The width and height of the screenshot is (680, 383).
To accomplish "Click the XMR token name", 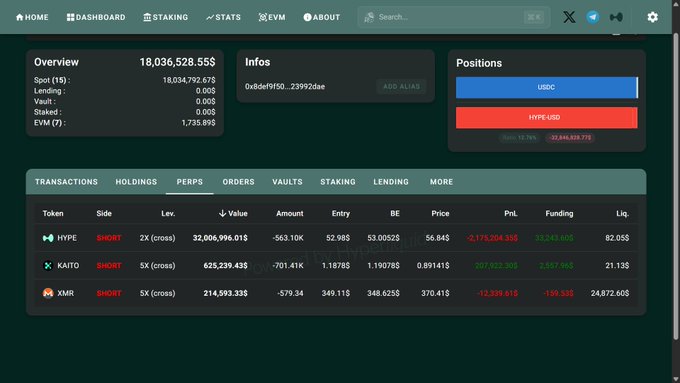I will tap(65, 293).
